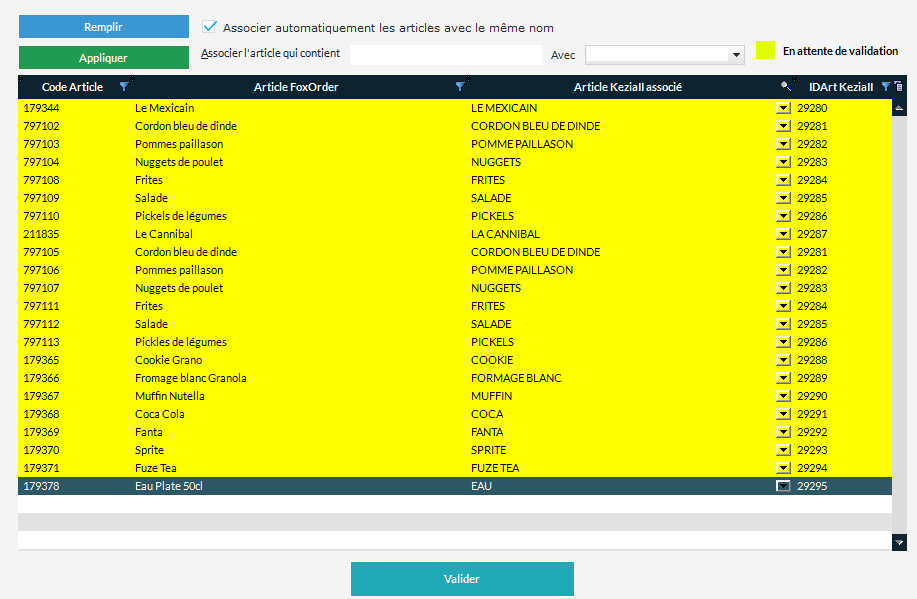Click the IDArt Keziall column filter icon
The height and width of the screenshot is (599, 917).
(x=885, y=87)
